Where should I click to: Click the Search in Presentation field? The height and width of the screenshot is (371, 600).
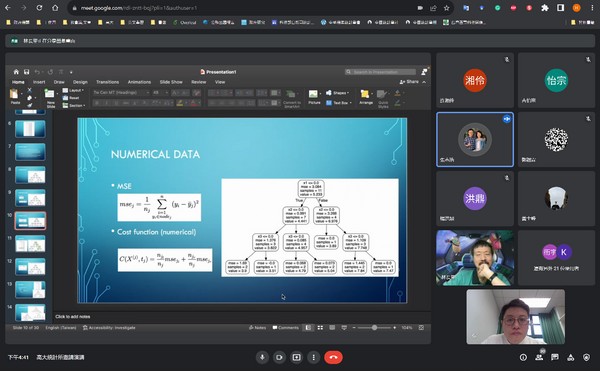pos(380,72)
